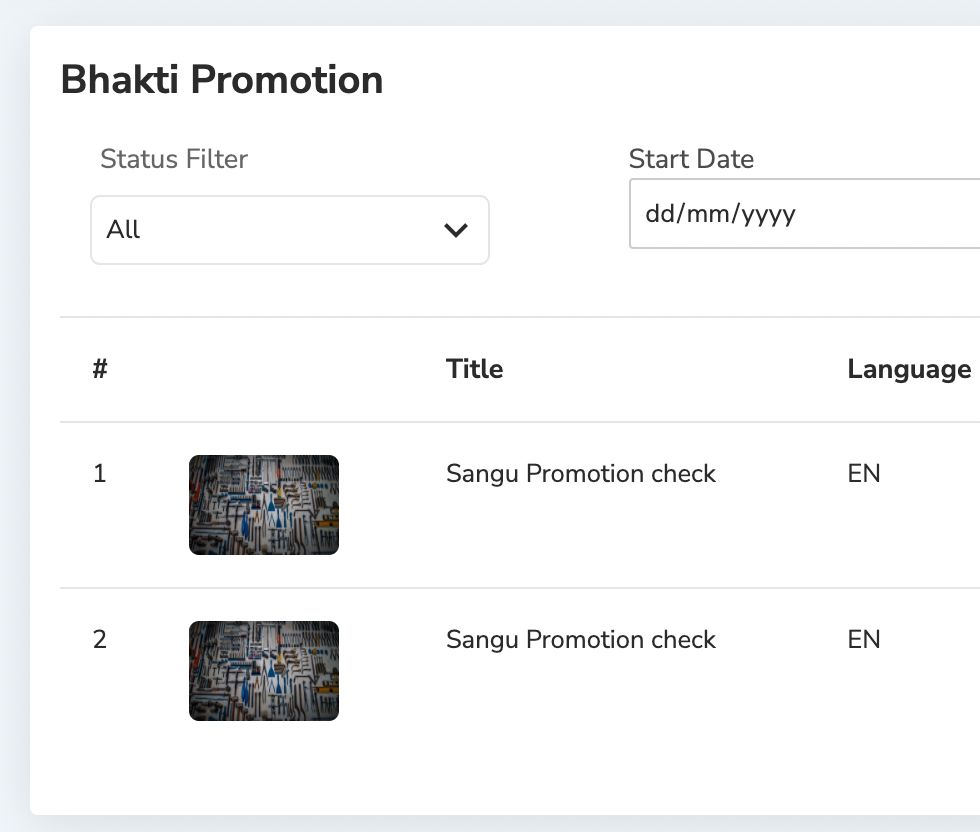Screen dimensions: 980x832
Task: Click the Title column header
Action: (x=474, y=369)
